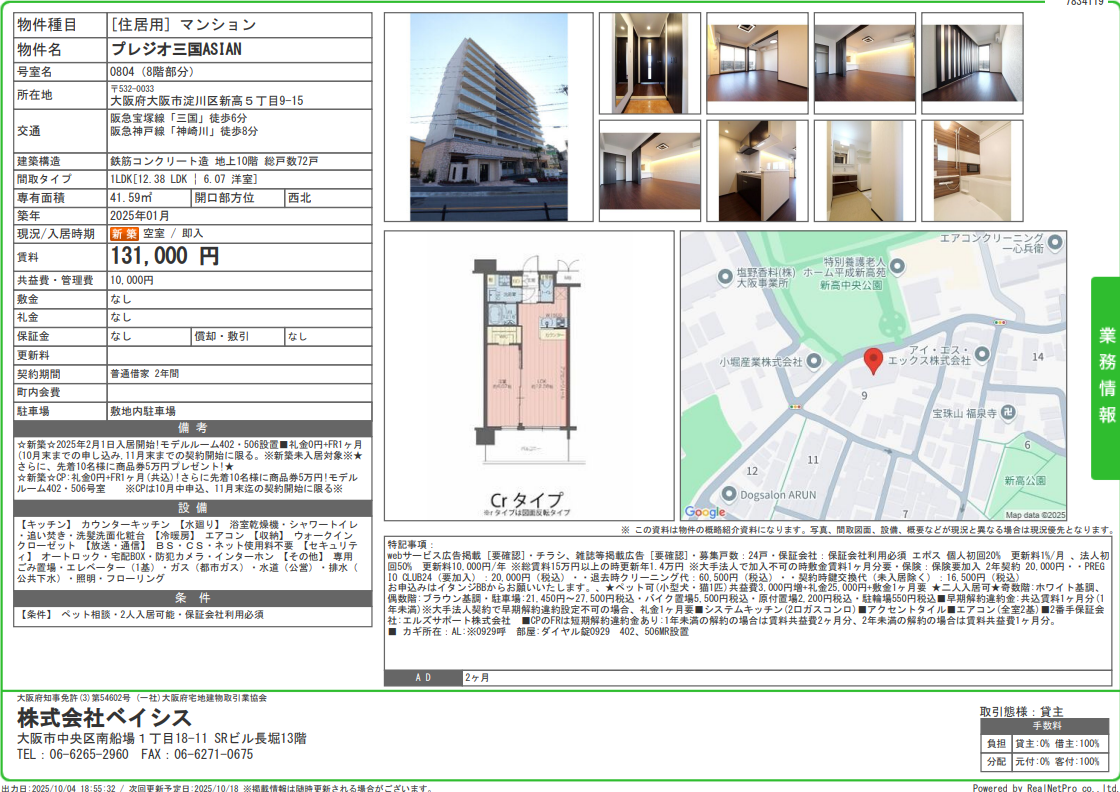Click the 塩野香料 大阪事業所 marker
Image resolution: width=1120 pixels, height=792 pixels.
[x=724, y=277]
